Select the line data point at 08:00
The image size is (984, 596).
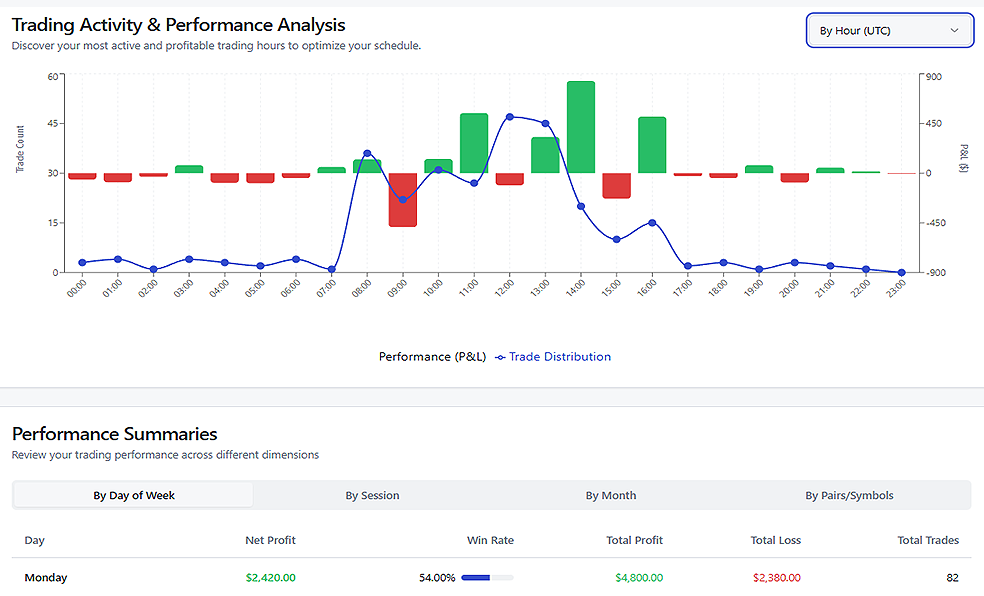367,154
